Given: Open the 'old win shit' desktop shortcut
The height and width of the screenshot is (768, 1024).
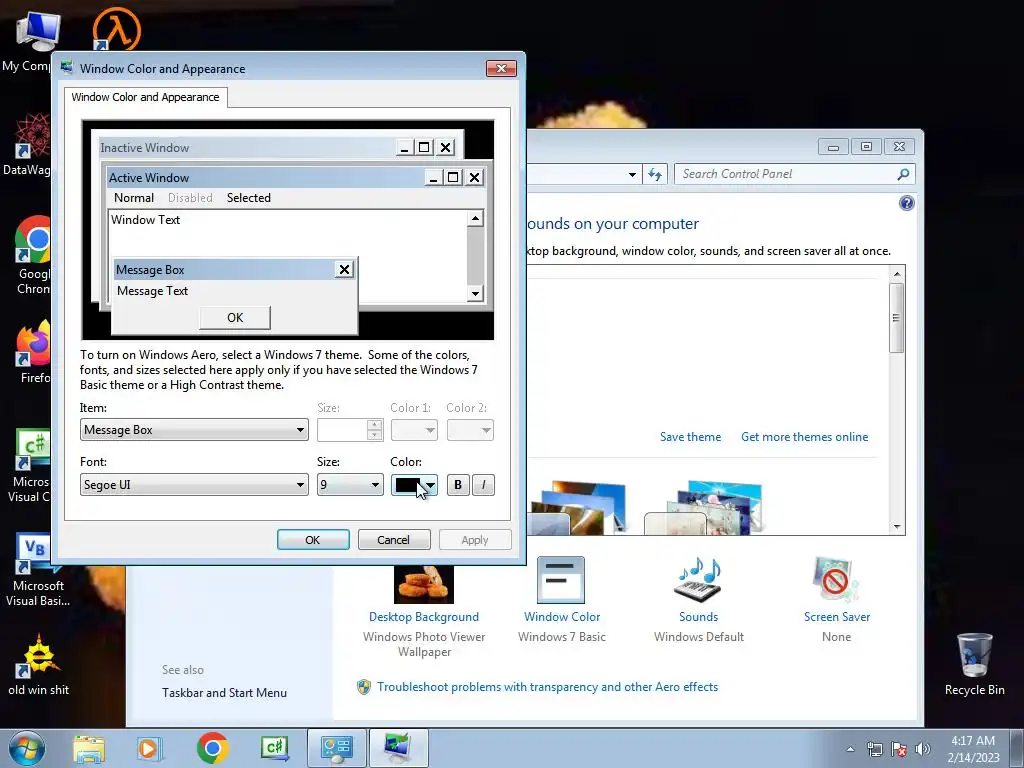Looking at the screenshot, I should click(x=39, y=664).
